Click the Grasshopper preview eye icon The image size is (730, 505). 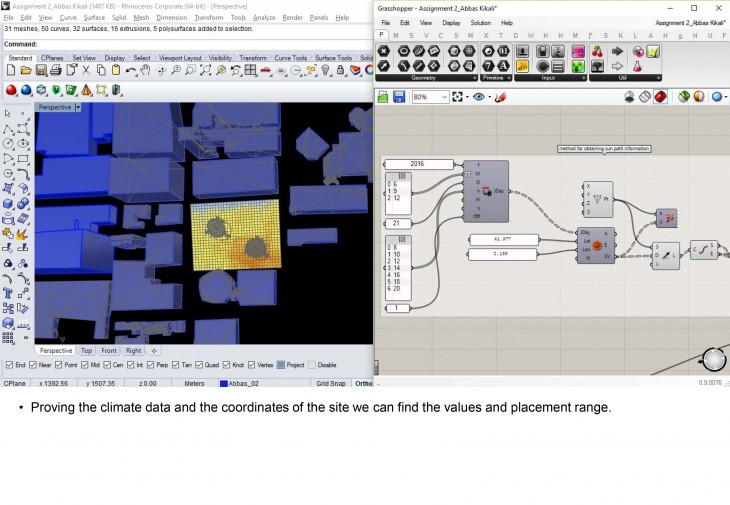tap(480, 97)
